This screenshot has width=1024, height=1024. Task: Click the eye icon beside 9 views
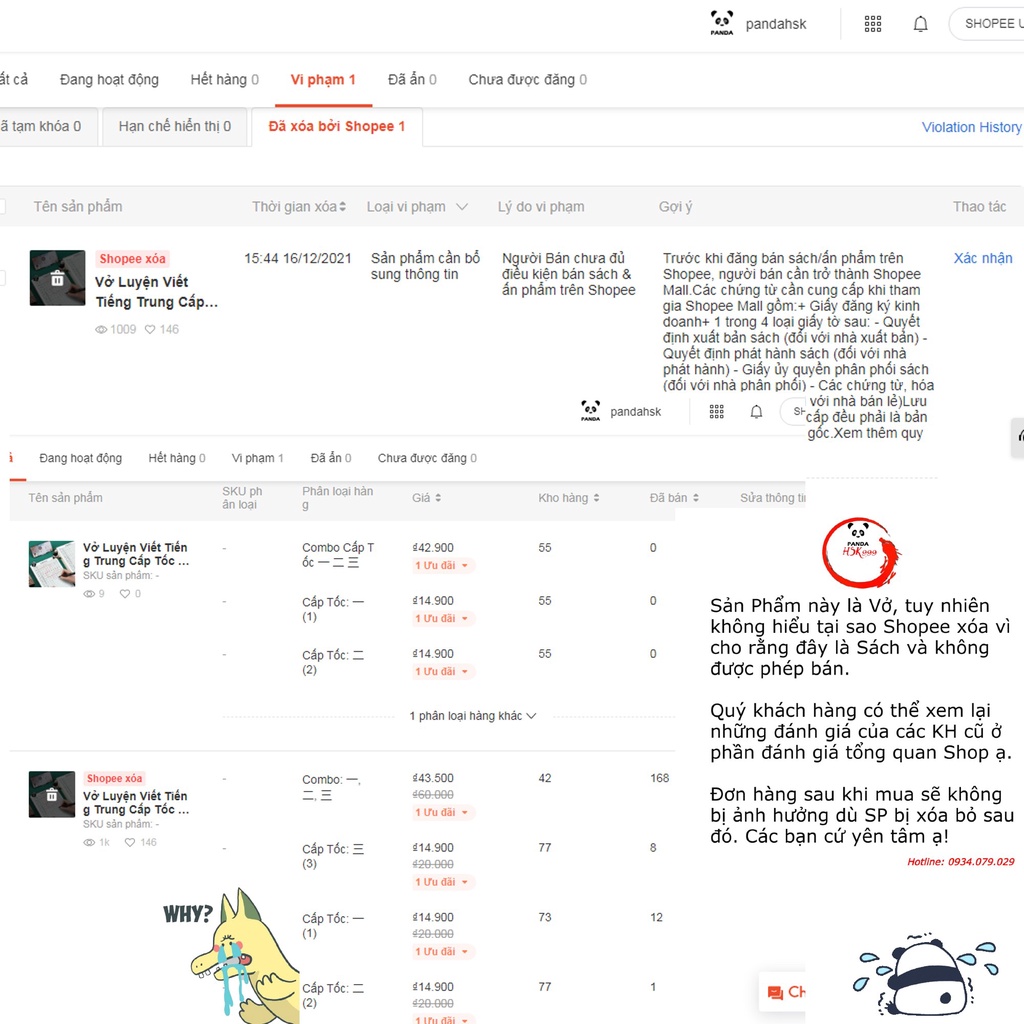click(x=89, y=594)
